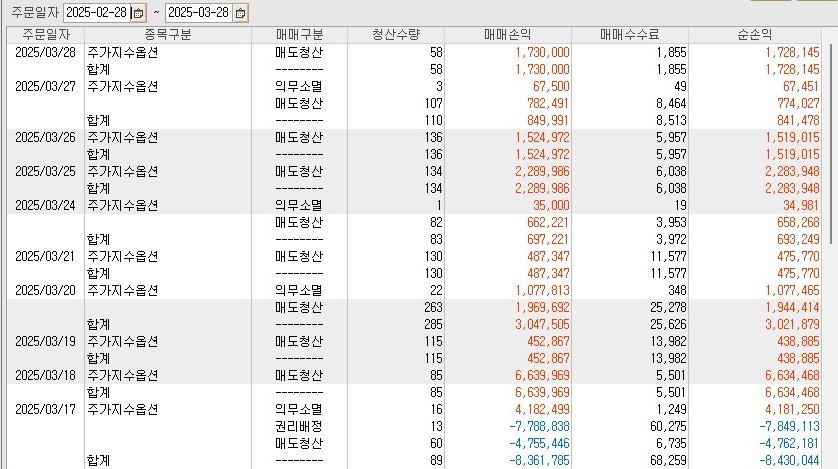The height and width of the screenshot is (469, 838).
Task: Click profit value 782,491
Action: [x=548, y=104]
